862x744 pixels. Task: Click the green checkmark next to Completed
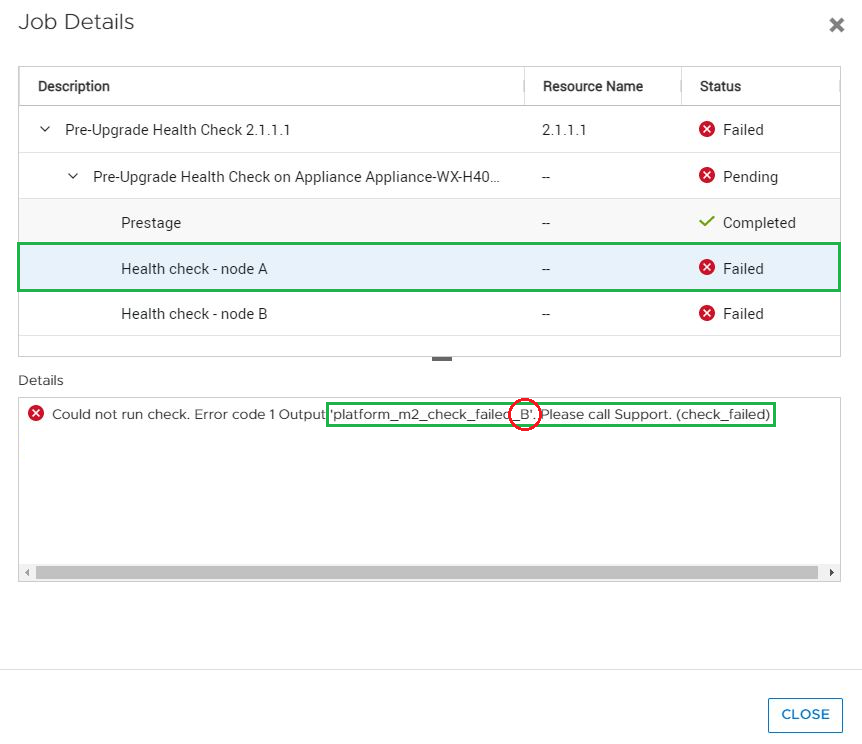(707, 222)
